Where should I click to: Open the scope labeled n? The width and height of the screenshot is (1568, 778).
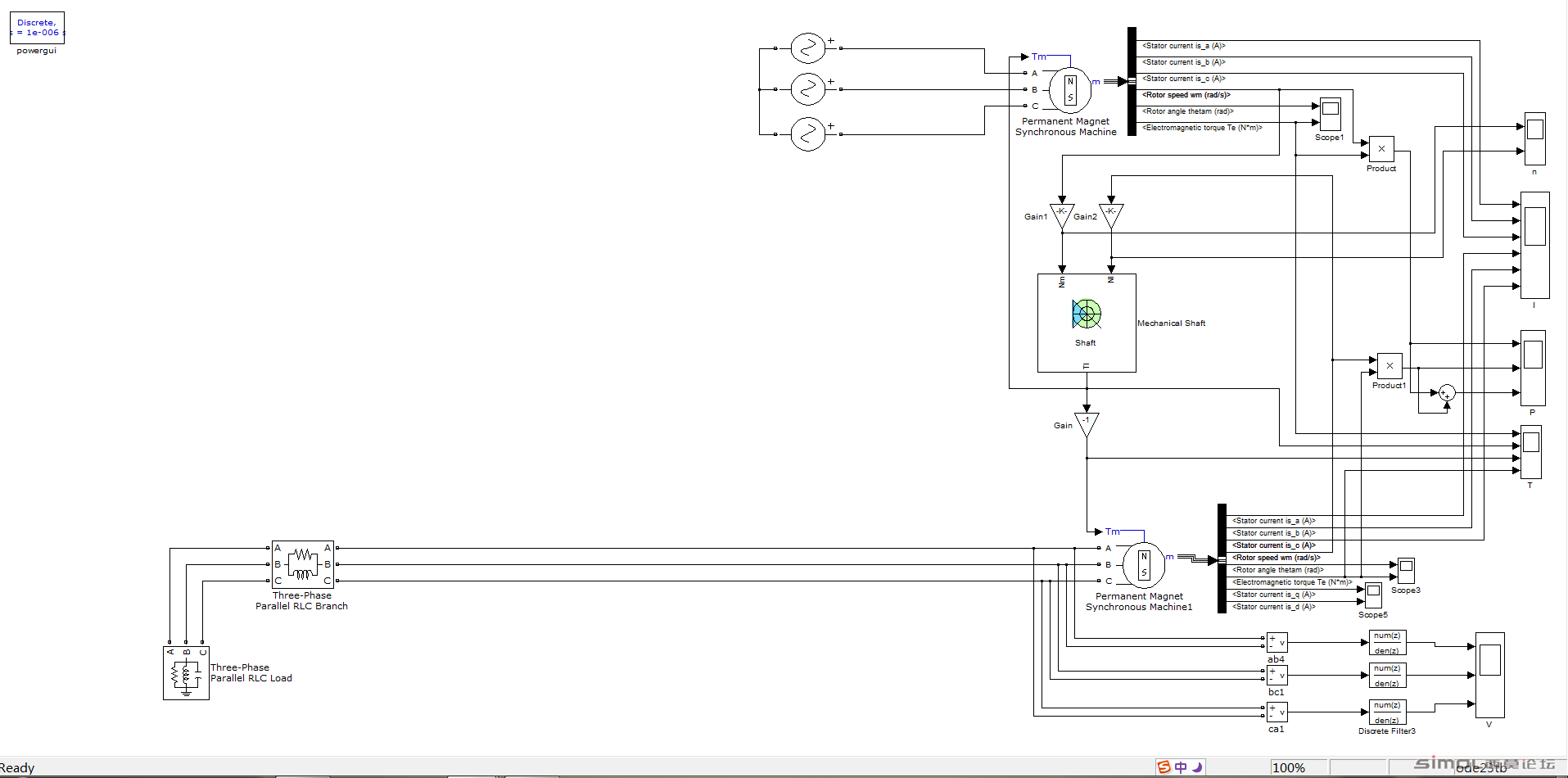point(1535,139)
